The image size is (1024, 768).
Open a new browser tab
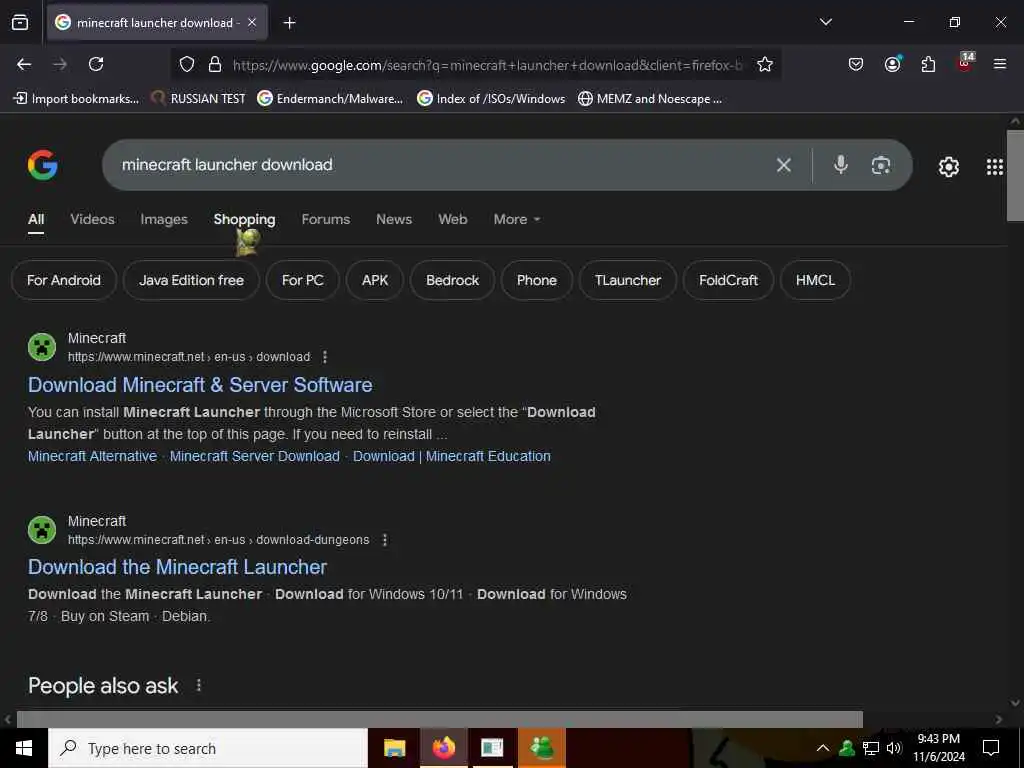coord(289,23)
